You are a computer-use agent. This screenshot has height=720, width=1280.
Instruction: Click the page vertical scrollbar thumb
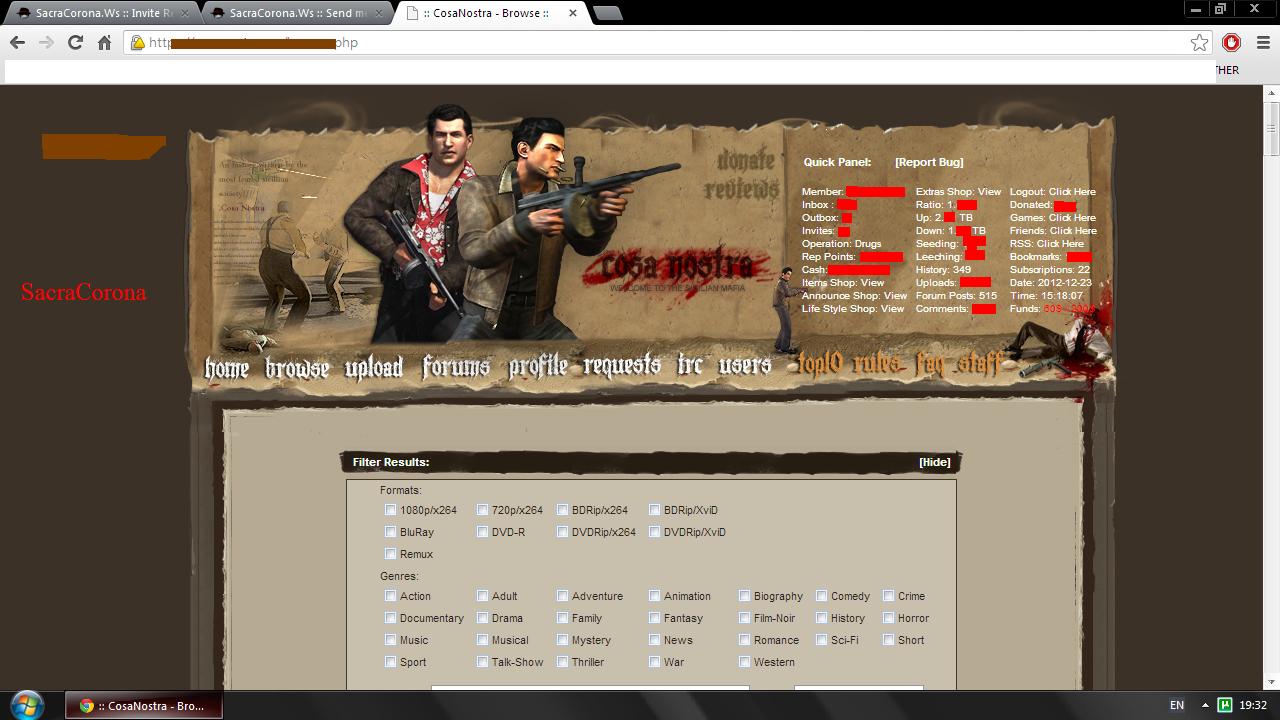[x=1272, y=130]
